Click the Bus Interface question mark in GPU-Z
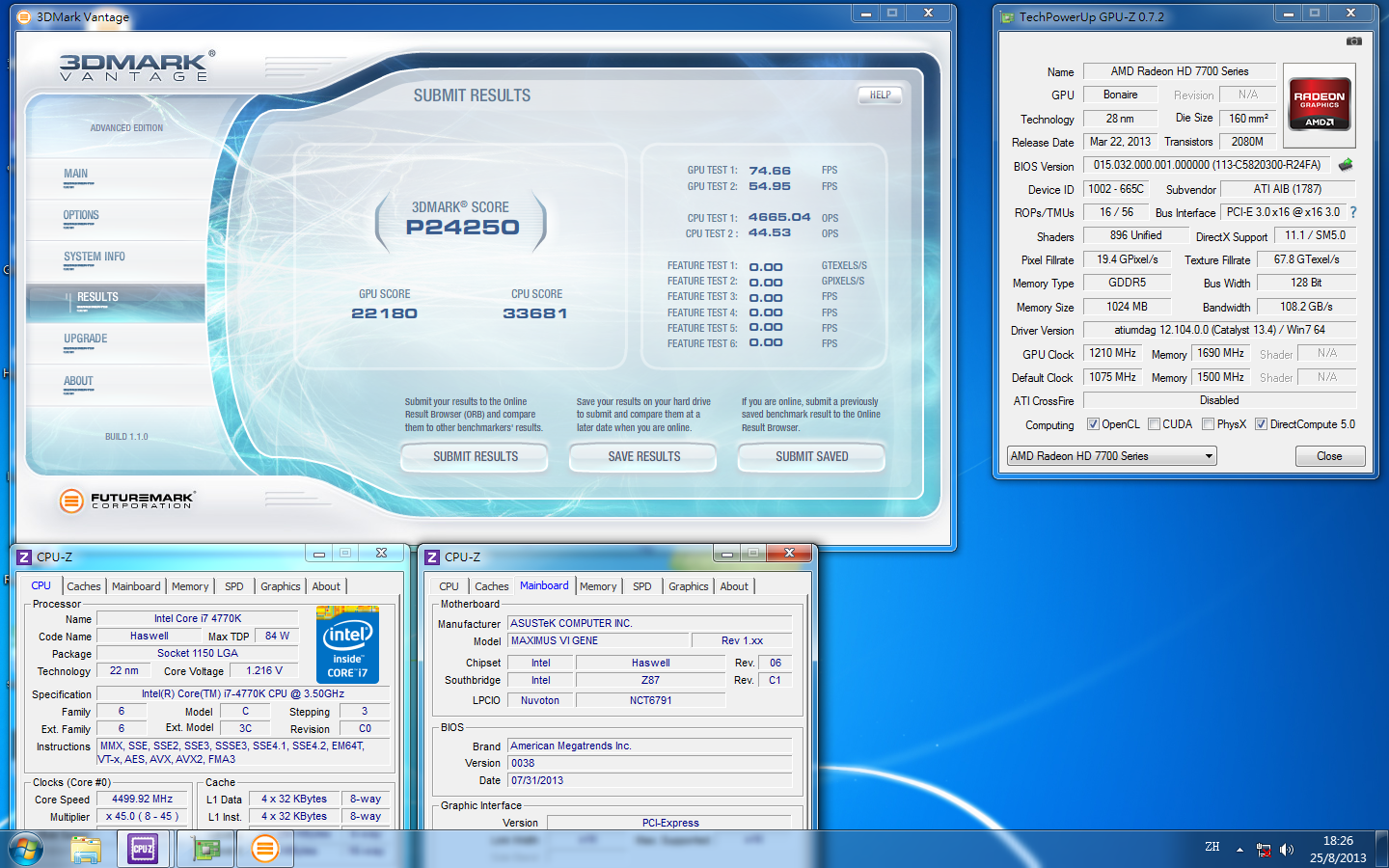This screenshot has height=868, width=1389. [1352, 212]
